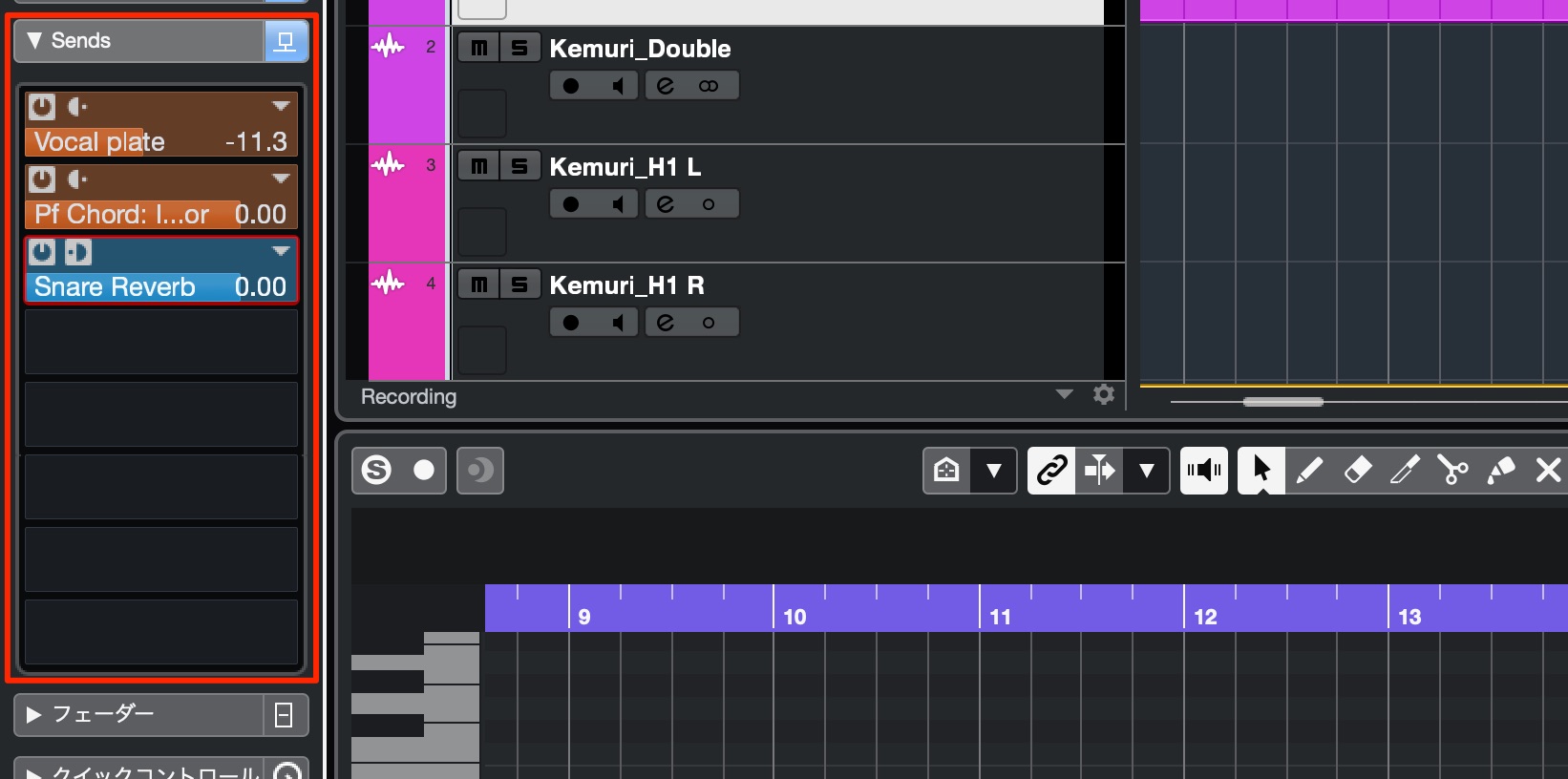Collapse the Sends section
The height and width of the screenshot is (779, 1568).
coord(34,41)
